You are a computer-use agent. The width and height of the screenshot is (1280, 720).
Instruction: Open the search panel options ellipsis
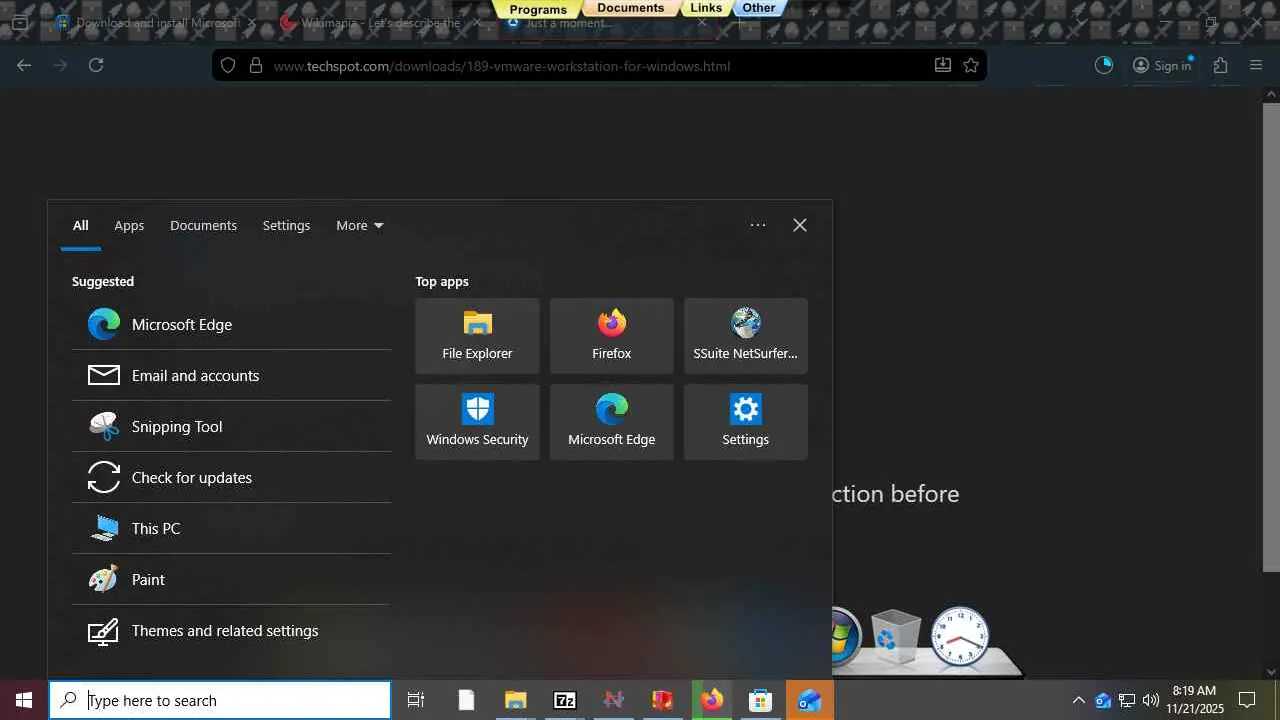pyautogui.click(x=758, y=225)
